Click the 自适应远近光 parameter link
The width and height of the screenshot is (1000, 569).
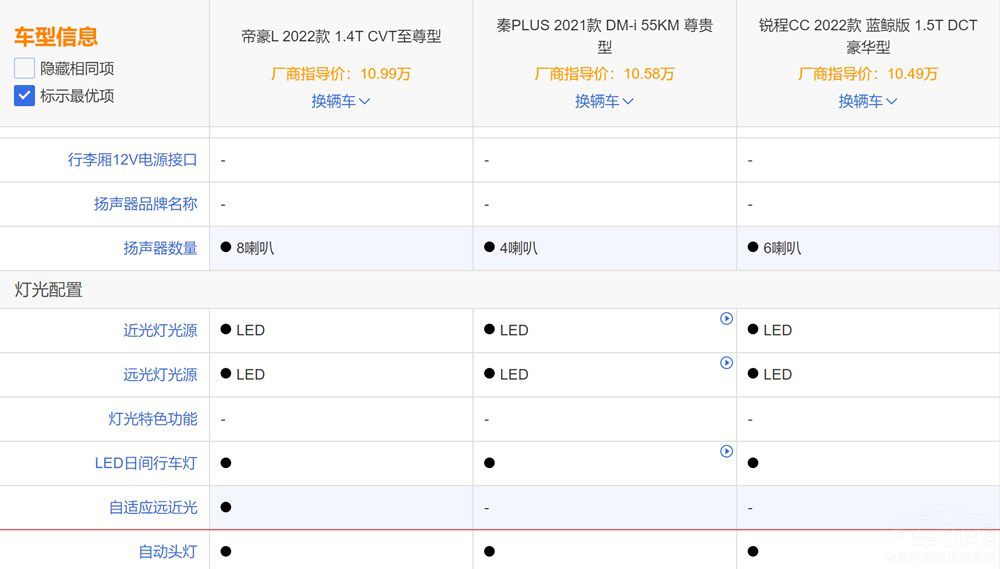click(x=153, y=507)
